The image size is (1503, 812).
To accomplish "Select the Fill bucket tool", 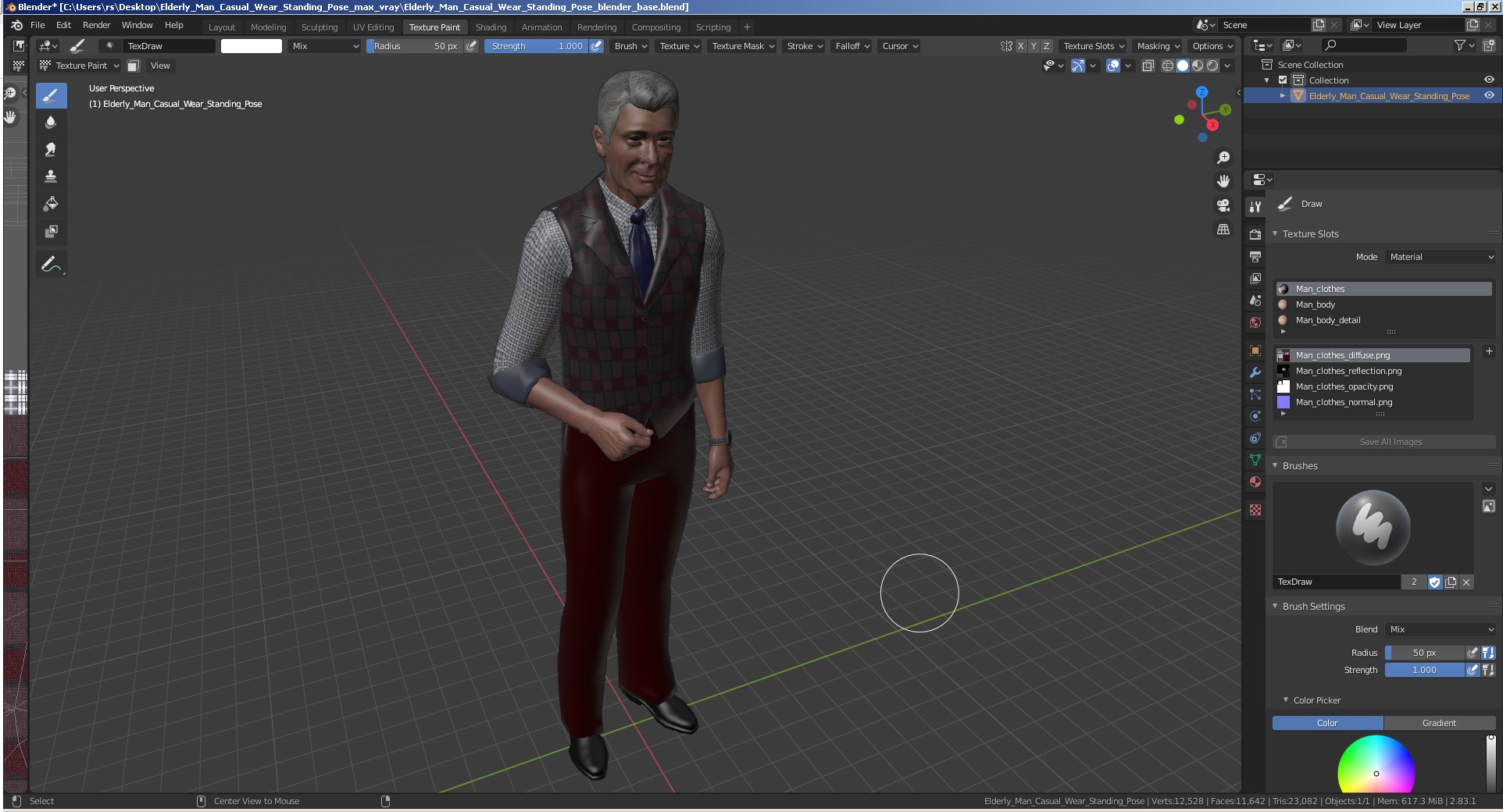I will tap(51, 204).
